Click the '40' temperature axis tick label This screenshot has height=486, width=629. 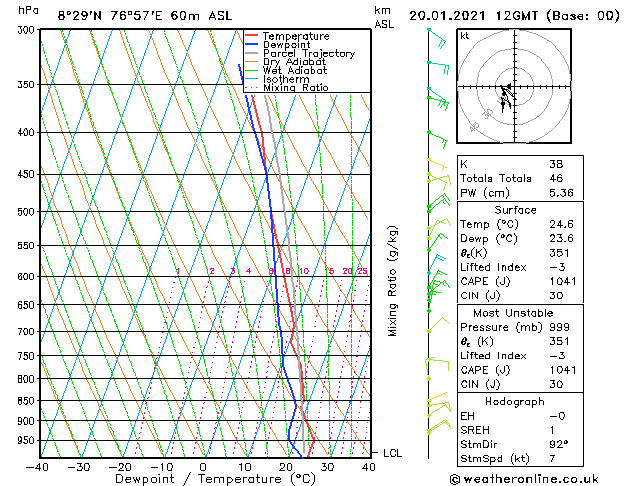pos(369,467)
